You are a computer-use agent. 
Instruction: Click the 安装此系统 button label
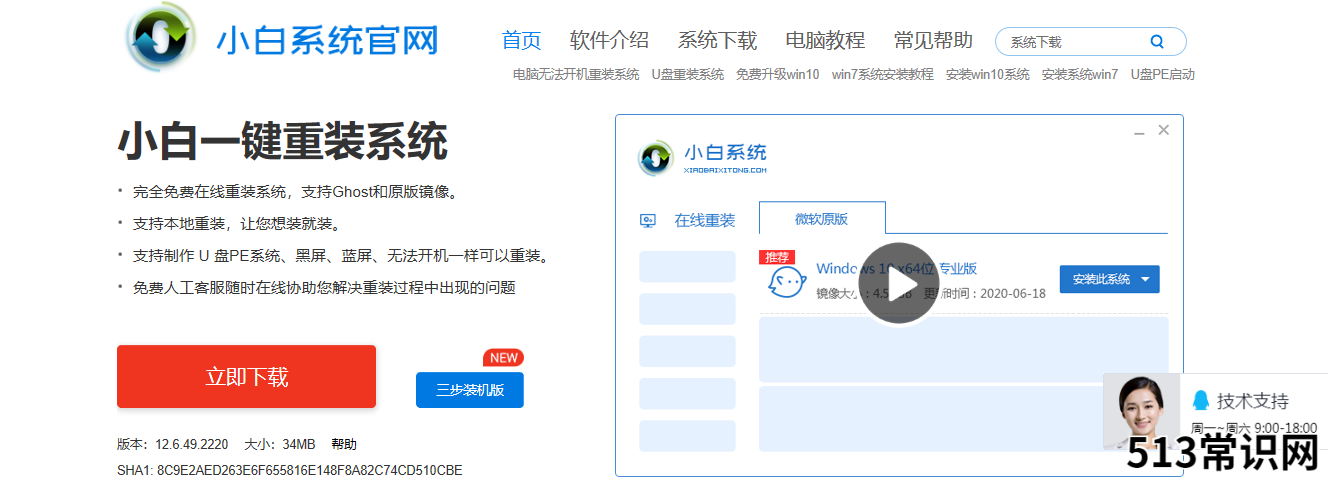(x=1101, y=280)
